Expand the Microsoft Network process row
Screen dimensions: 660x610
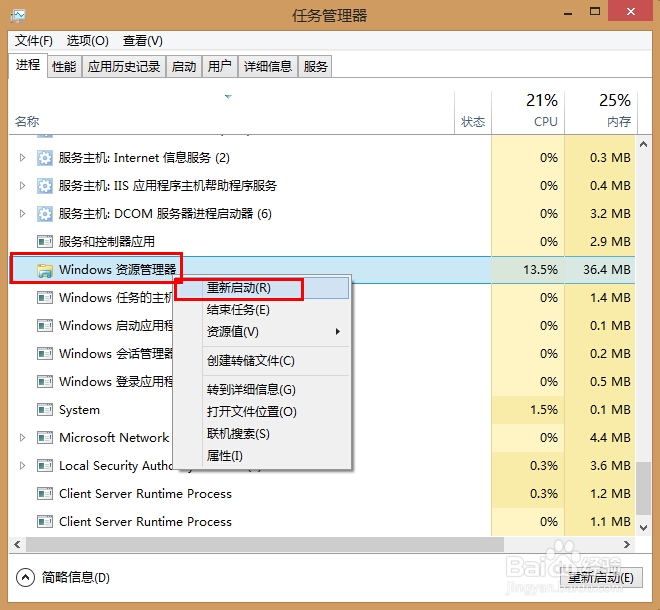22,438
